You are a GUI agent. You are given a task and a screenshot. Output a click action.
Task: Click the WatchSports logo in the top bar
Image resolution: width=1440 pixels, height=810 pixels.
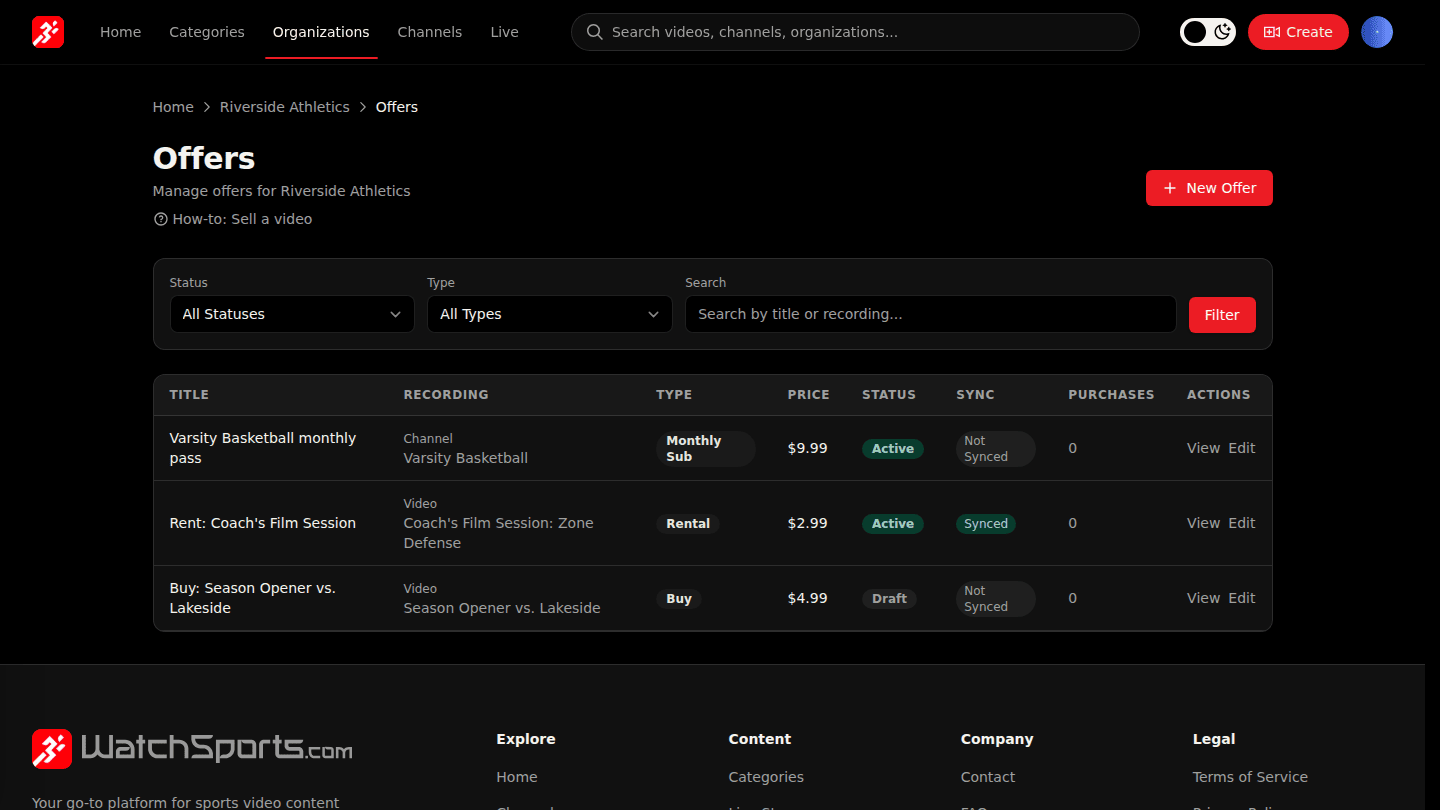coord(48,32)
